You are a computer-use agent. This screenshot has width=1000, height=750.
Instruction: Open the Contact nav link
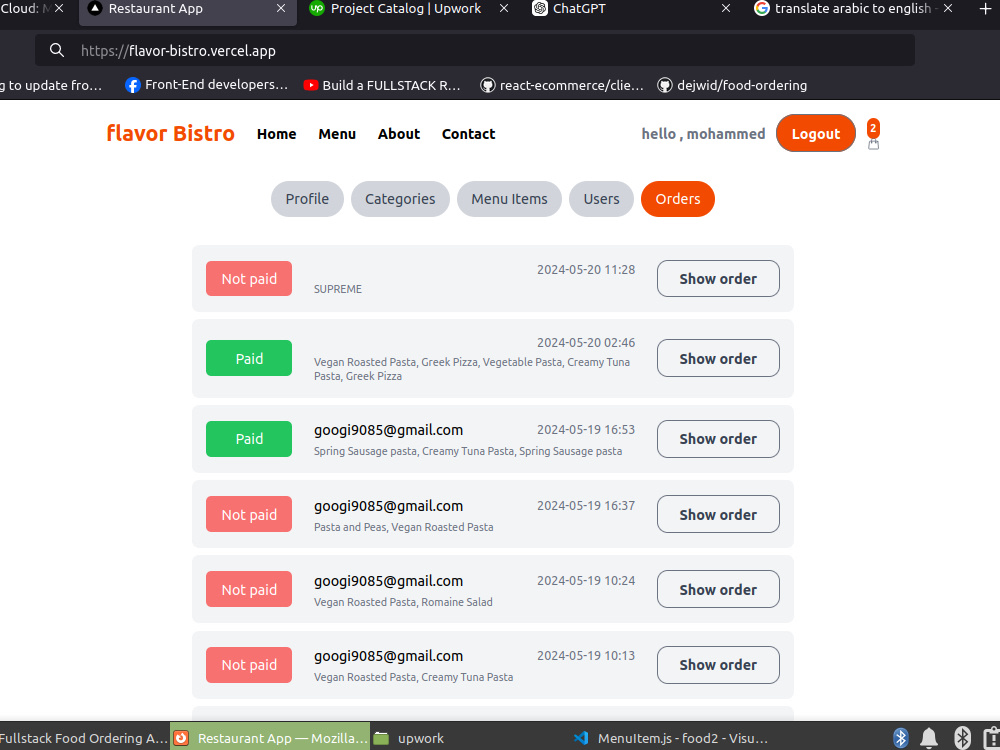[468, 134]
